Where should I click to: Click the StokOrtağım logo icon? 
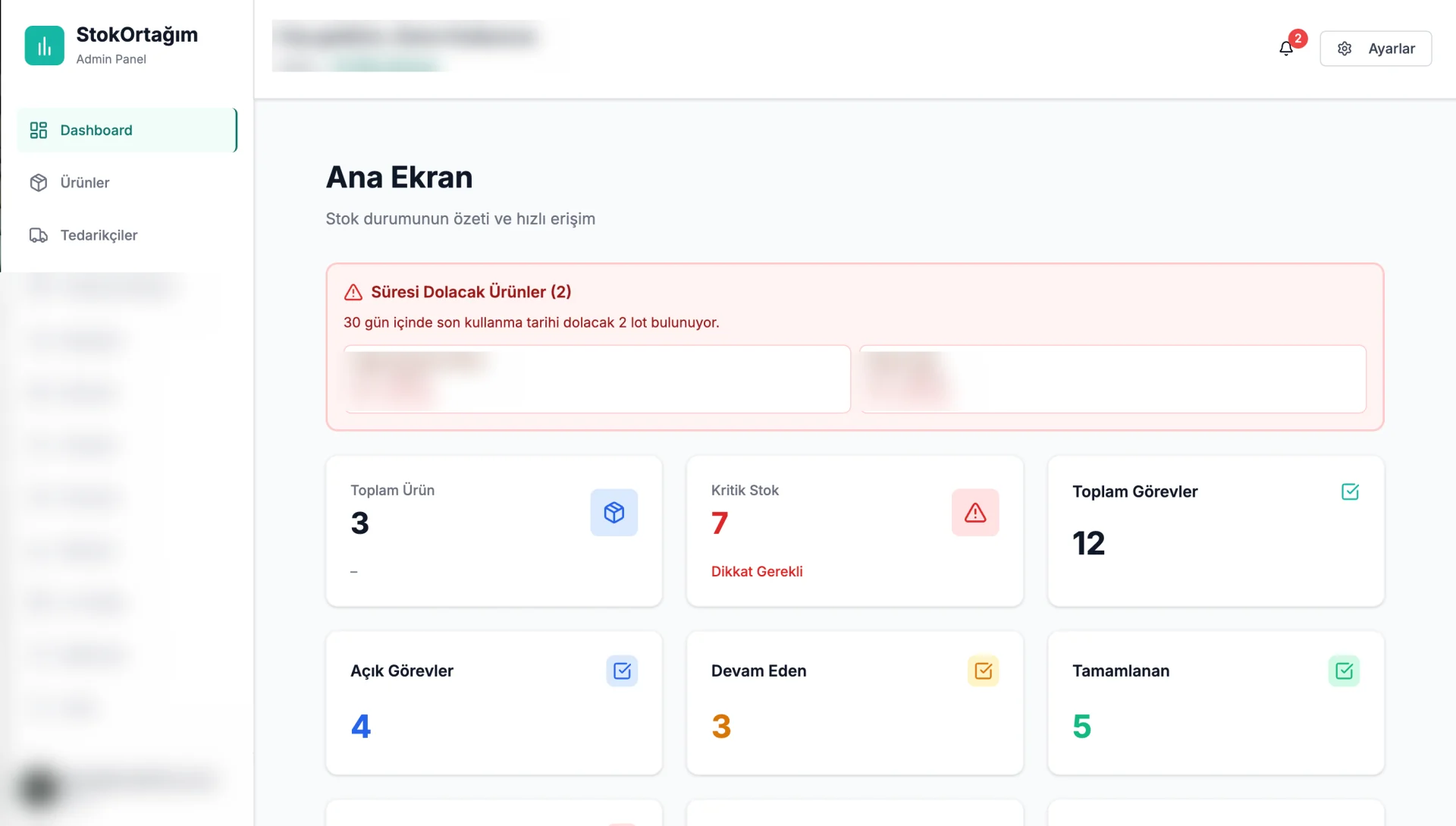coord(44,46)
